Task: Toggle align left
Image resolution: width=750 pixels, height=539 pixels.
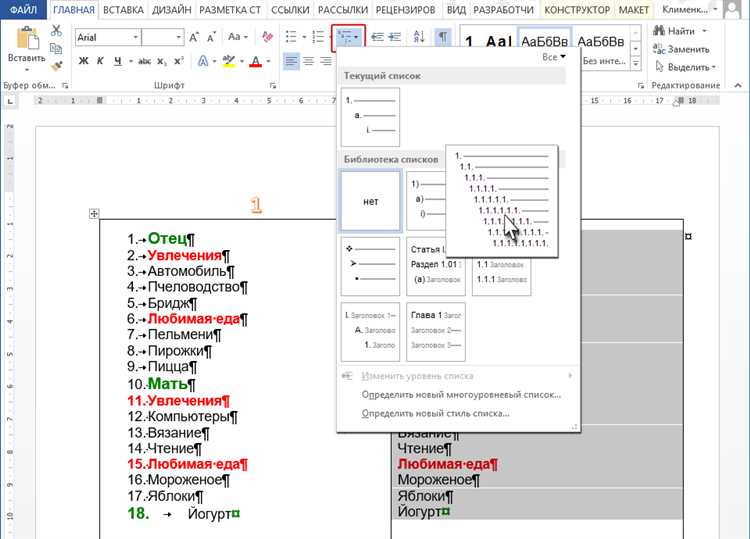Action: click(x=291, y=61)
